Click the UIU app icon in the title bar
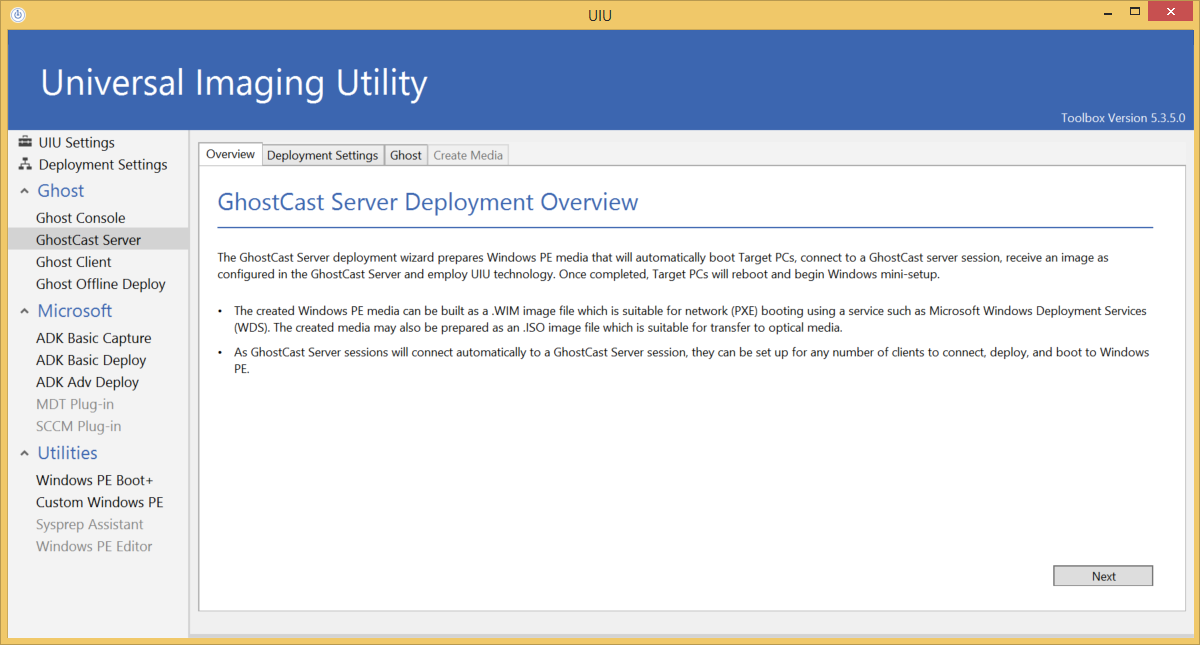 point(17,15)
